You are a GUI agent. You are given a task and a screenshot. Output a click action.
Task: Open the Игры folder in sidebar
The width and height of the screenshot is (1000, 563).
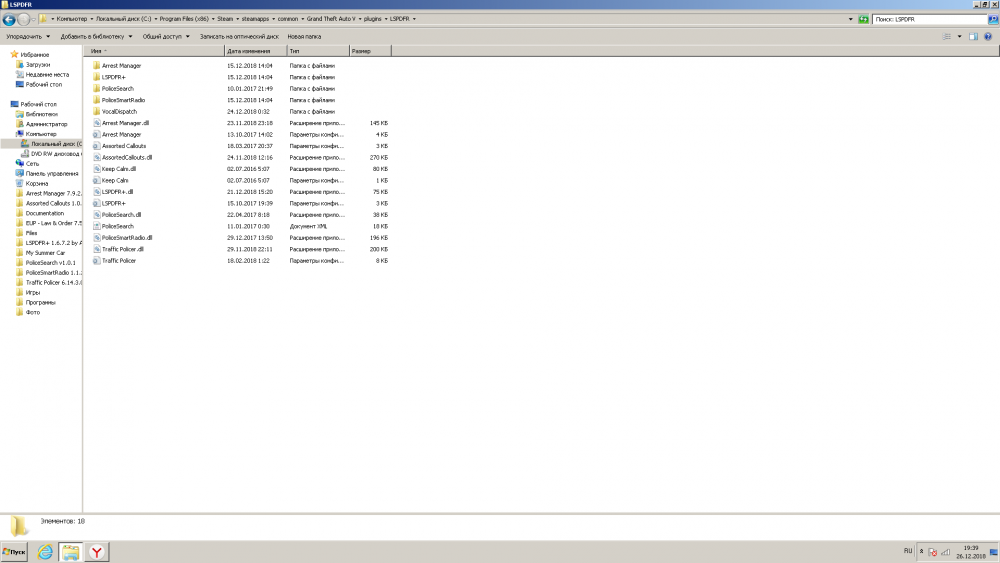[x=33, y=293]
